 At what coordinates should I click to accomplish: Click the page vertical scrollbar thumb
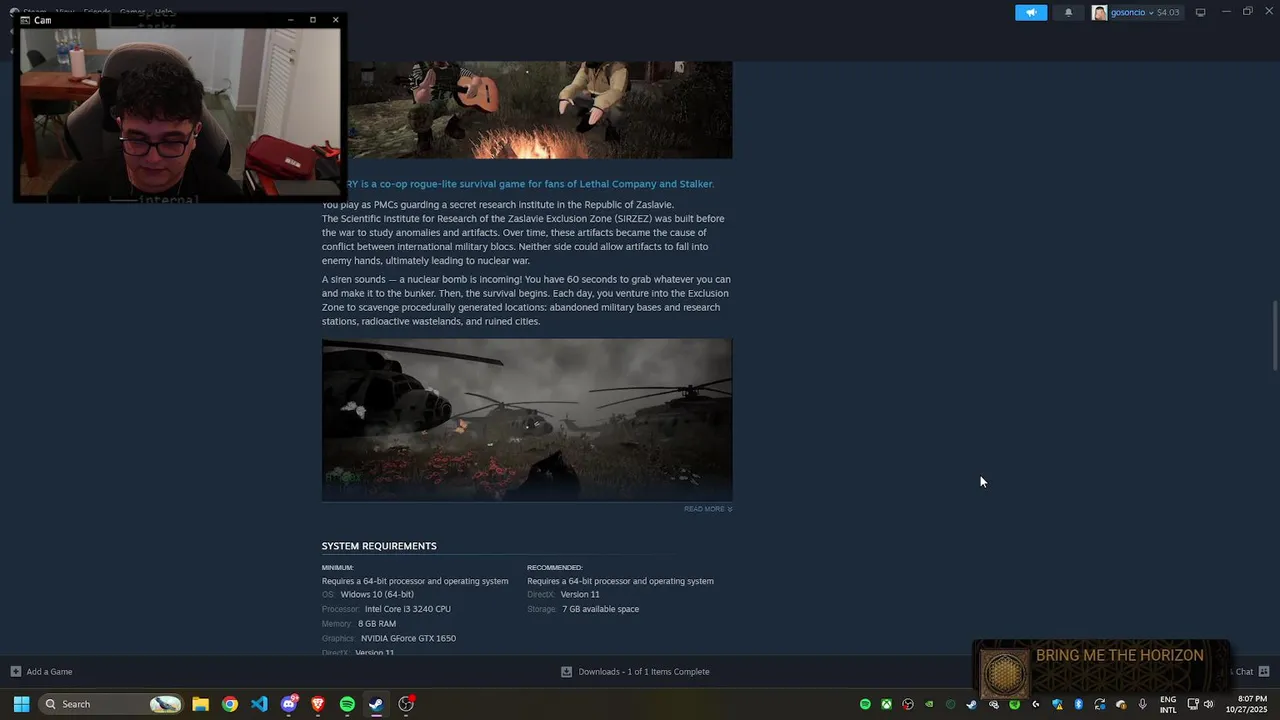point(1274,335)
